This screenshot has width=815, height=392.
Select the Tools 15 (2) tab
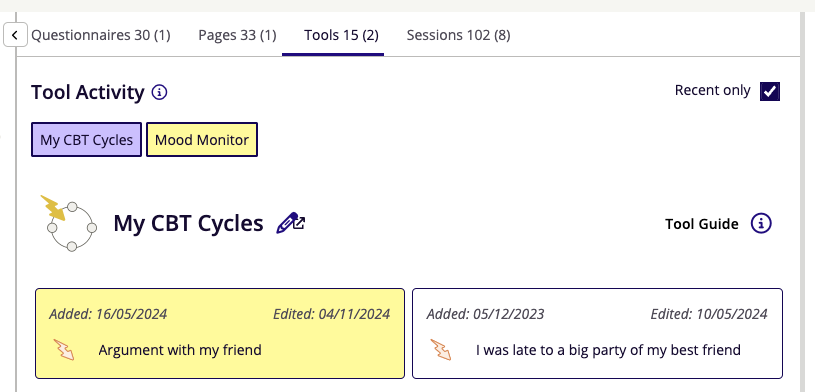[x=341, y=35]
